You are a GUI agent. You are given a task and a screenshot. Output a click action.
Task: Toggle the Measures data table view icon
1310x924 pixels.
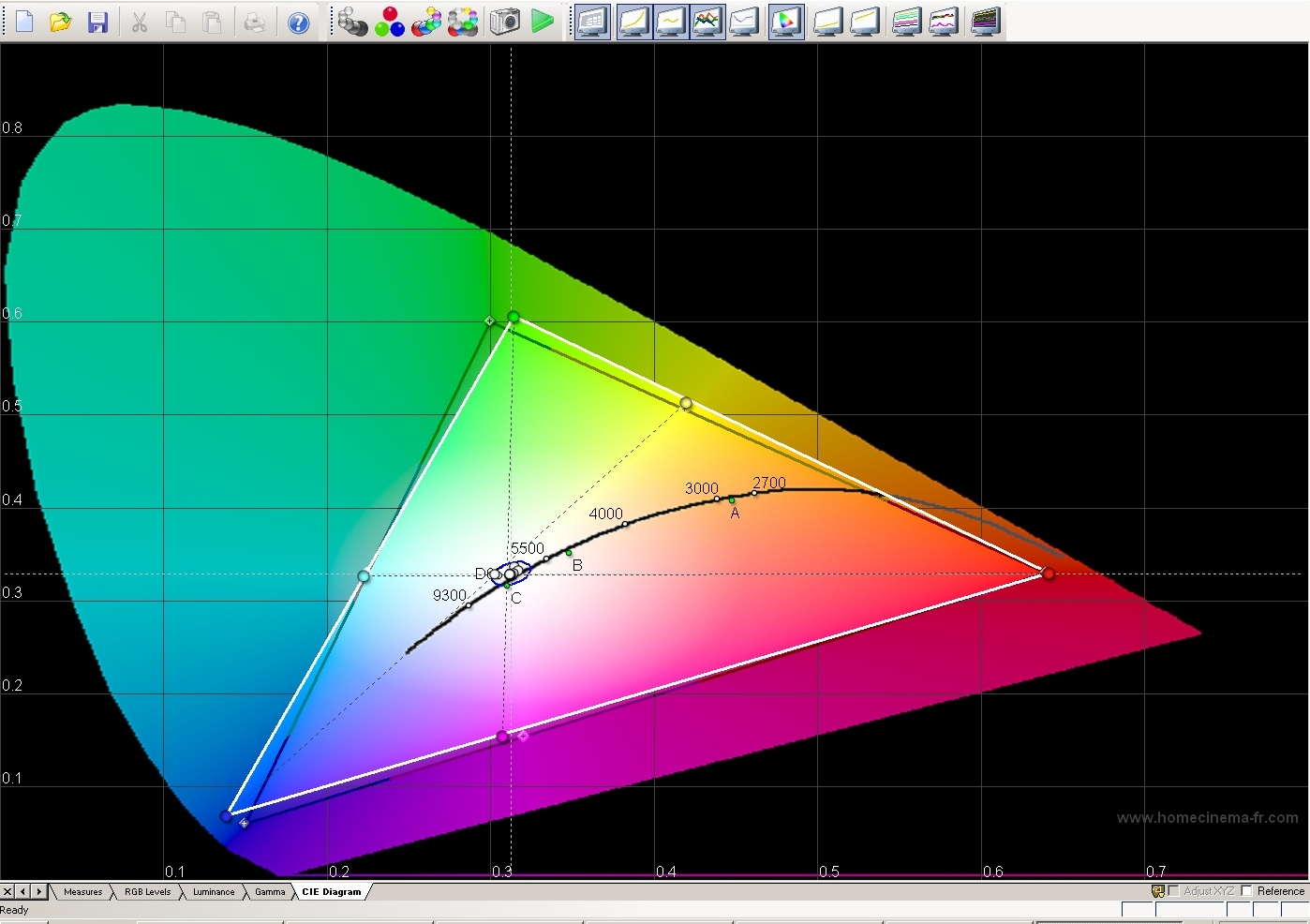click(592, 22)
